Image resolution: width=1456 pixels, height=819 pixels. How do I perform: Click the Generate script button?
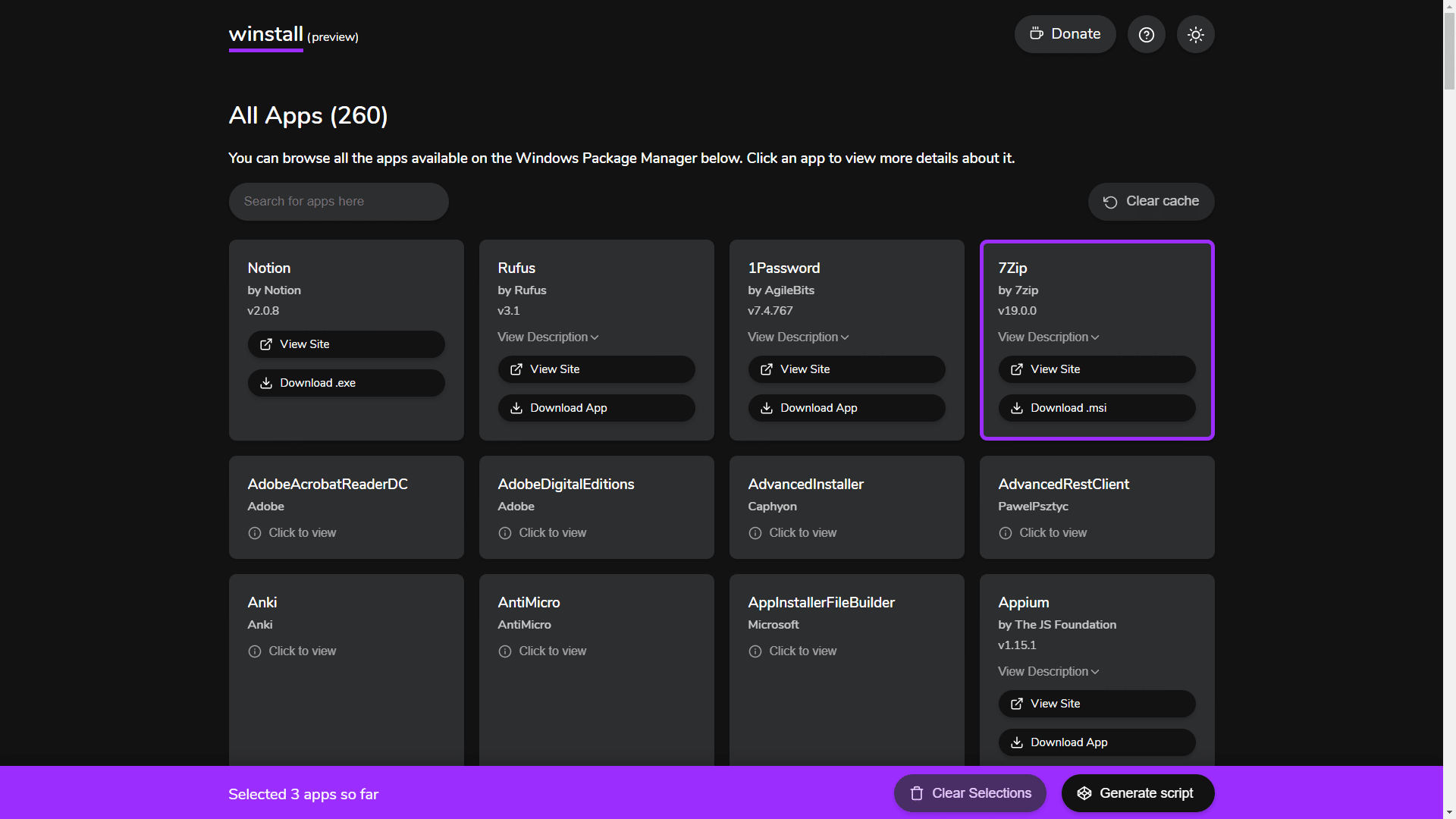[1137, 793]
